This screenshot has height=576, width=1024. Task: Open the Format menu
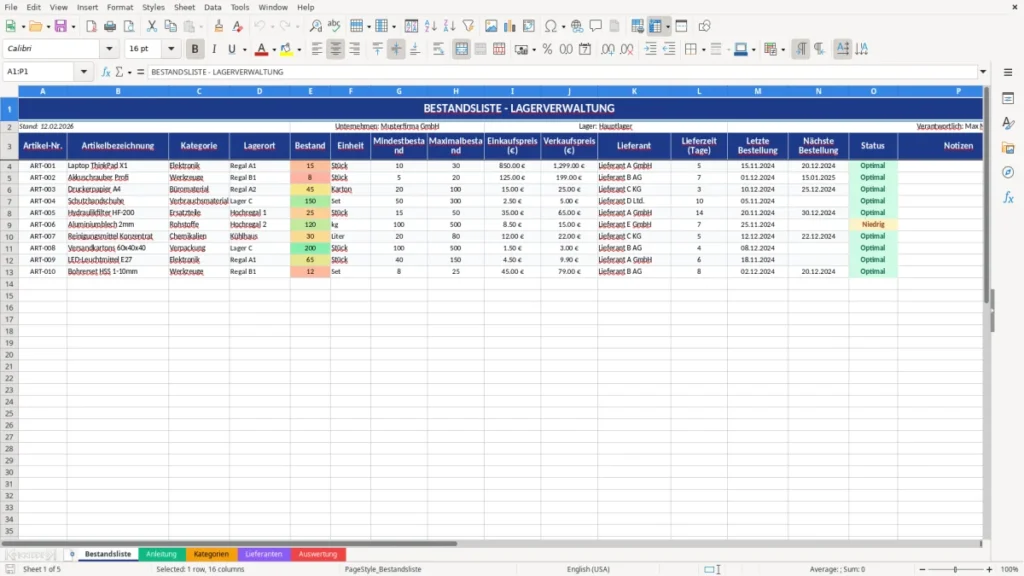point(120,7)
